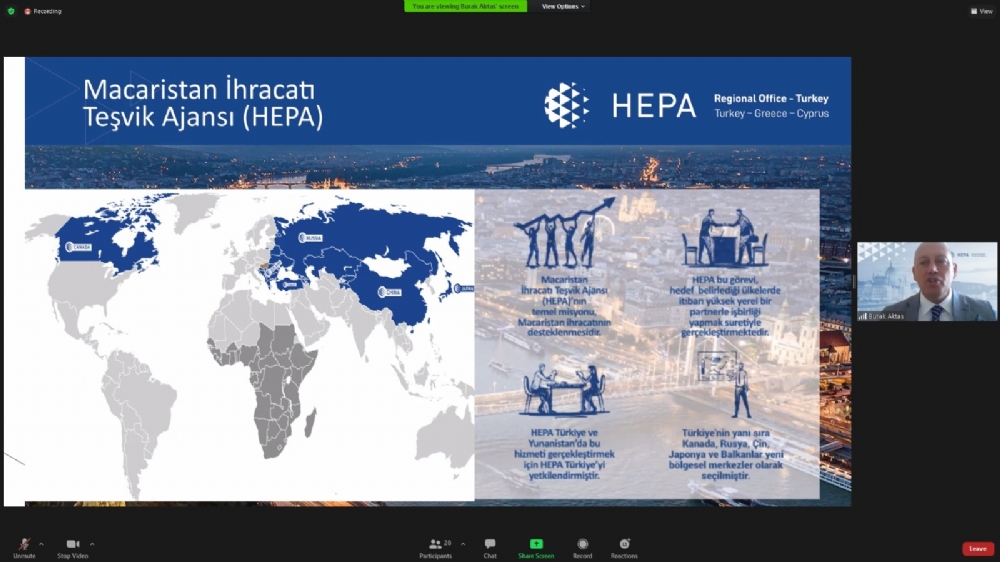Click the Recording indicator
Viewport: 1000px width, 562px height.
pyautogui.click(x=43, y=11)
